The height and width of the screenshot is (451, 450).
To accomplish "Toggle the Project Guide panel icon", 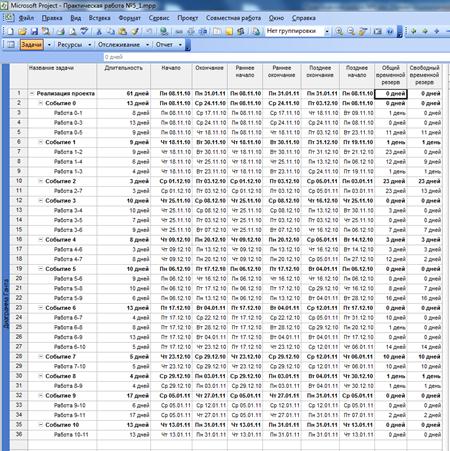I will (x=11, y=44).
